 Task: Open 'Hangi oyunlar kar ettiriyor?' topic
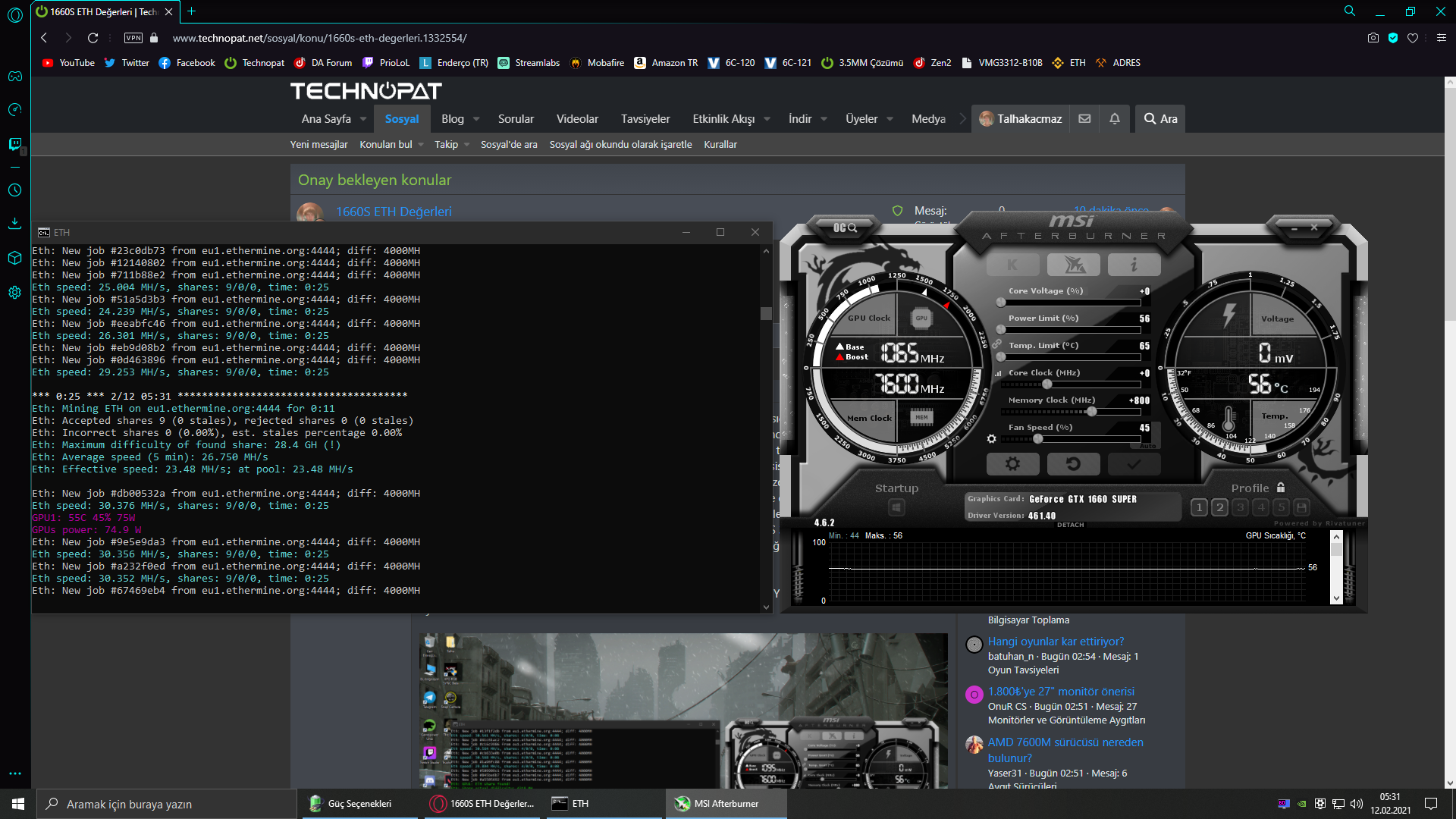tap(1056, 642)
